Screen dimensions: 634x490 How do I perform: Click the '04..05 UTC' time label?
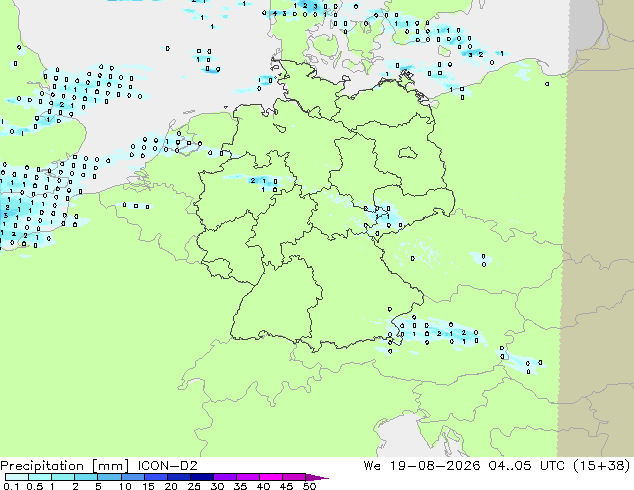click(527, 466)
